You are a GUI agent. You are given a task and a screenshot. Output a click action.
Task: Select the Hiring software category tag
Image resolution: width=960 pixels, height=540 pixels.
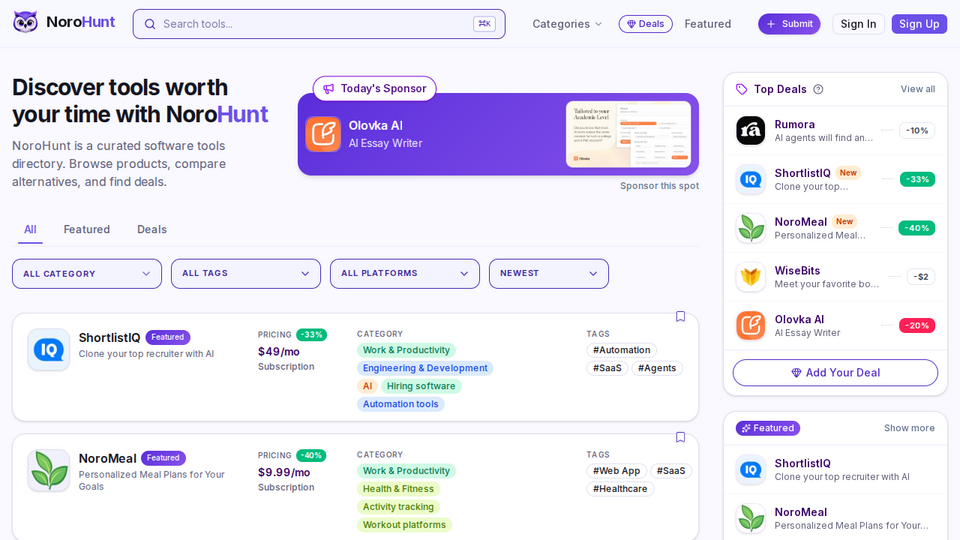(x=421, y=386)
